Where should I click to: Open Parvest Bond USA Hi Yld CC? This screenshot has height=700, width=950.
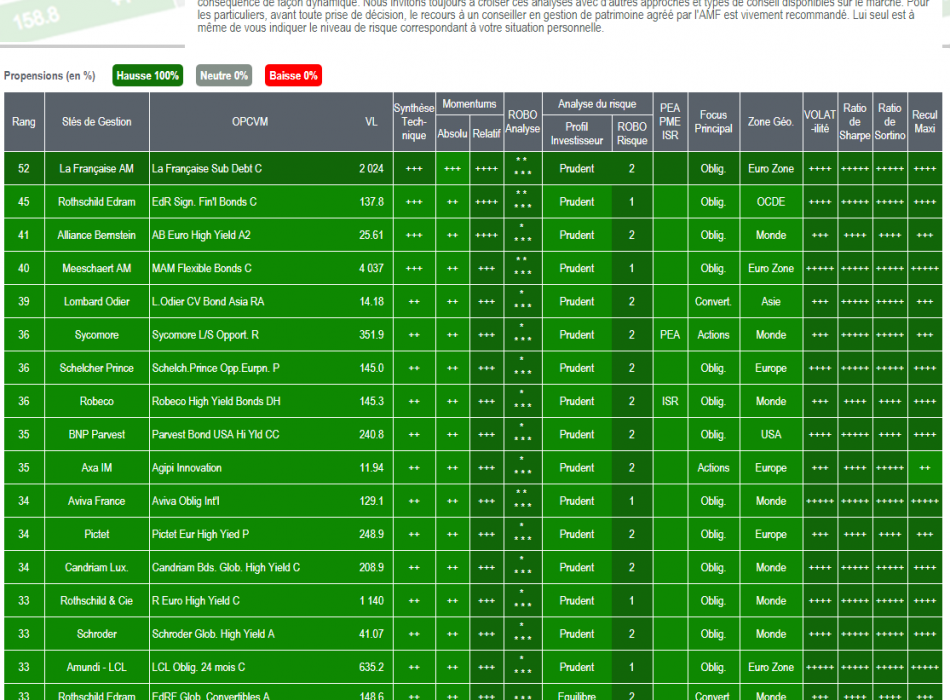(216, 435)
